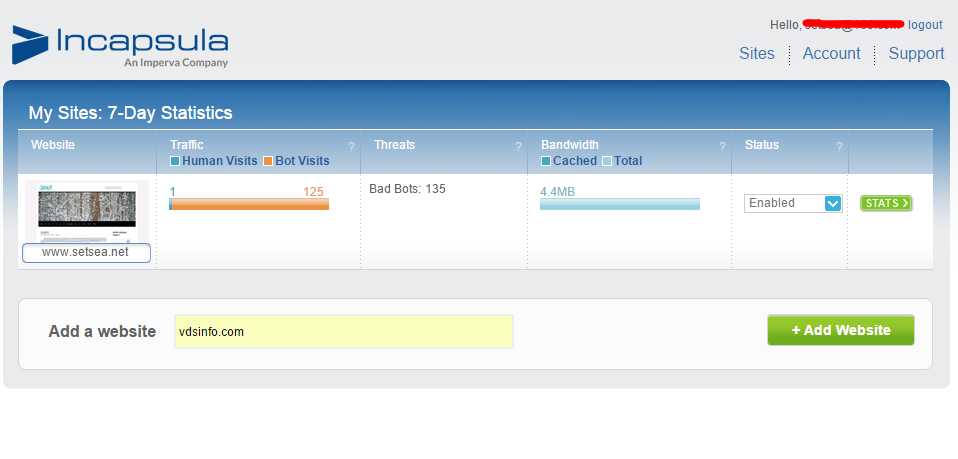Click the Human Visits legend label
This screenshot has width=958, height=459.
[219, 161]
